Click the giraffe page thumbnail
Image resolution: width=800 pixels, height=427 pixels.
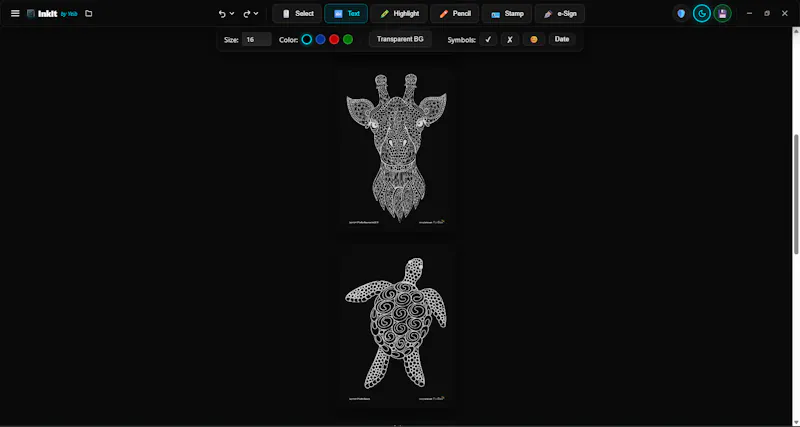tap(396, 148)
